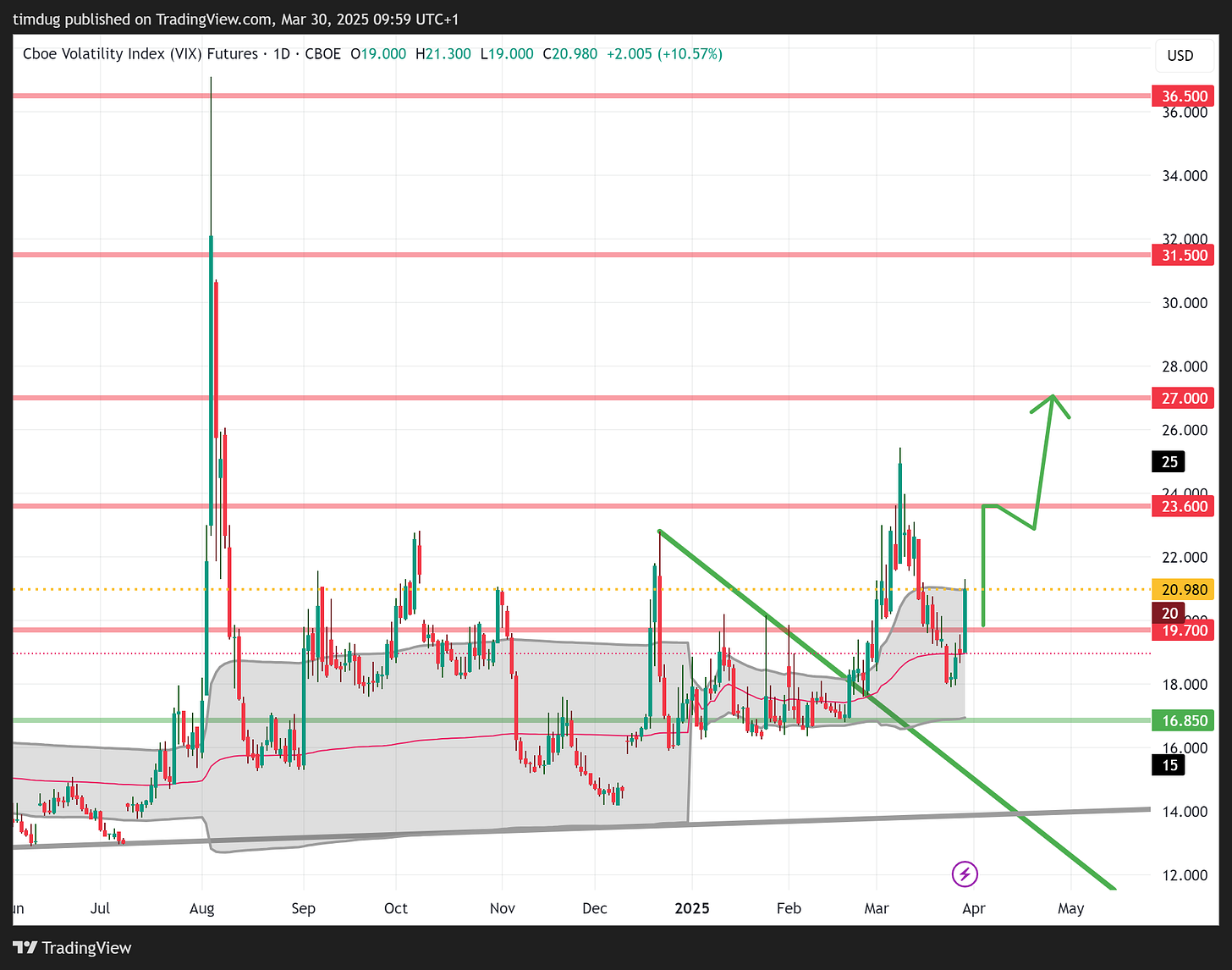Screen dimensions: 1232x970
Task: Click the 31.500 red price level label
Action: [x=1183, y=255]
